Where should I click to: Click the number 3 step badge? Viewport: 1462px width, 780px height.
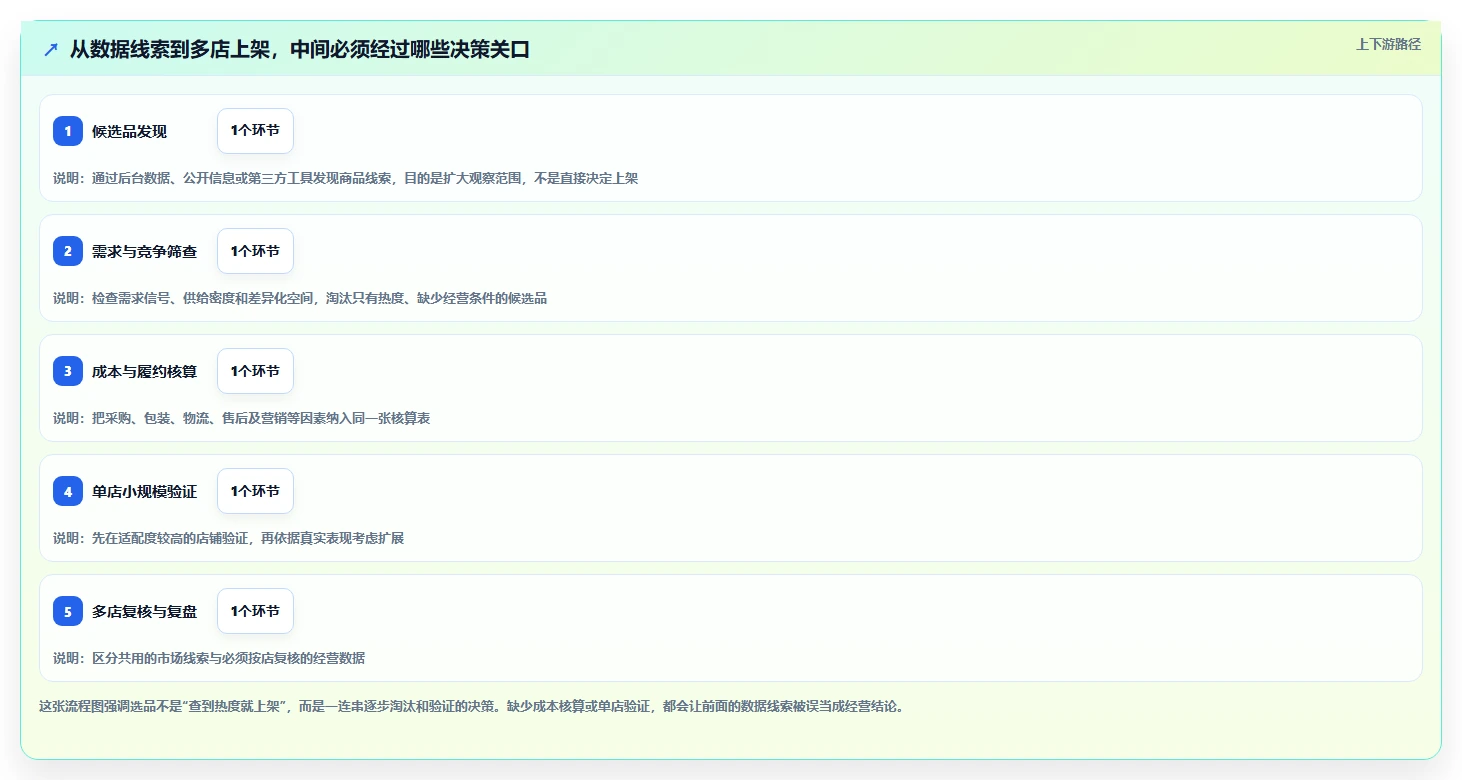pyautogui.click(x=68, y=371)
